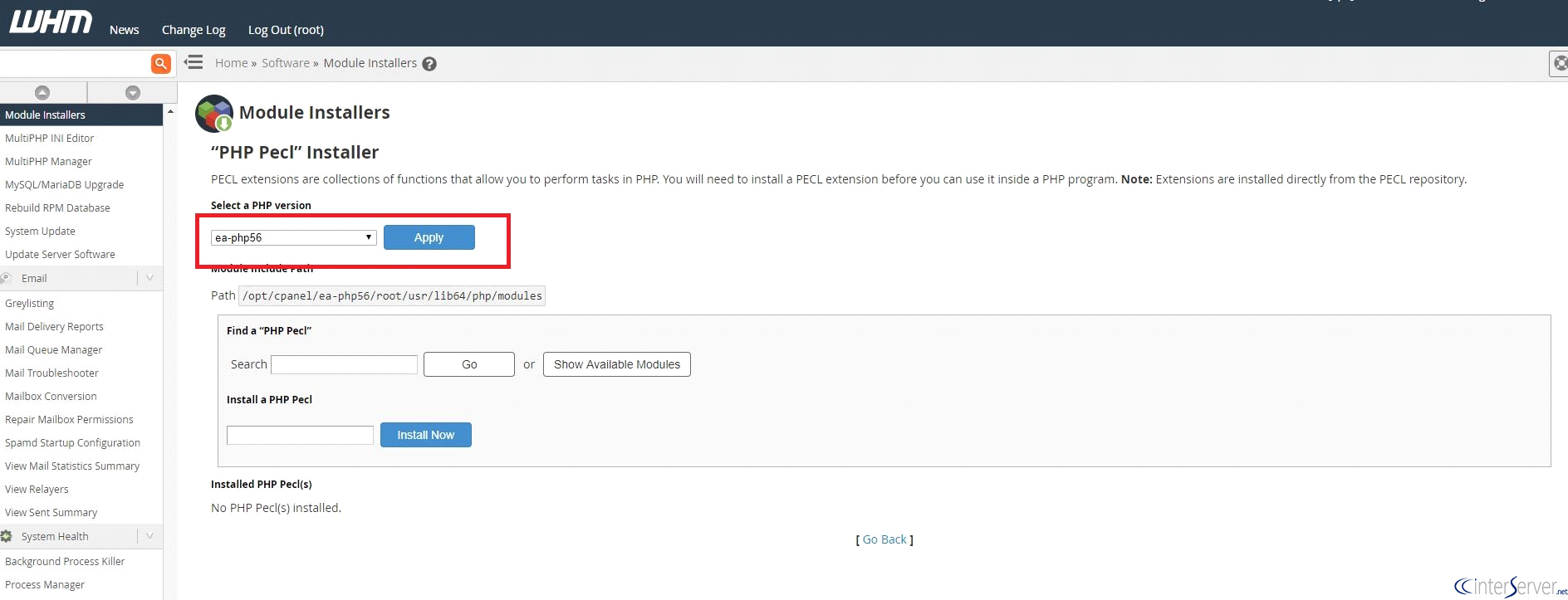This screenshot has width=1568, height=600.
Task: Click the sidebar collapse-all down arrow icon
Action: [132, 92]
